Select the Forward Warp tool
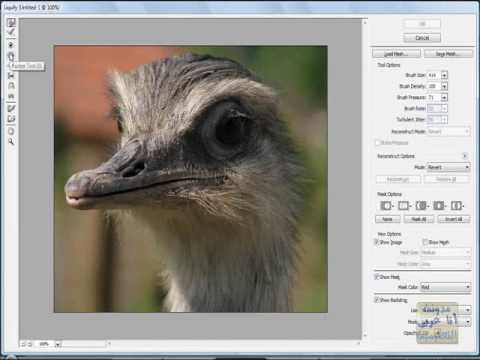 pos(11,22)
